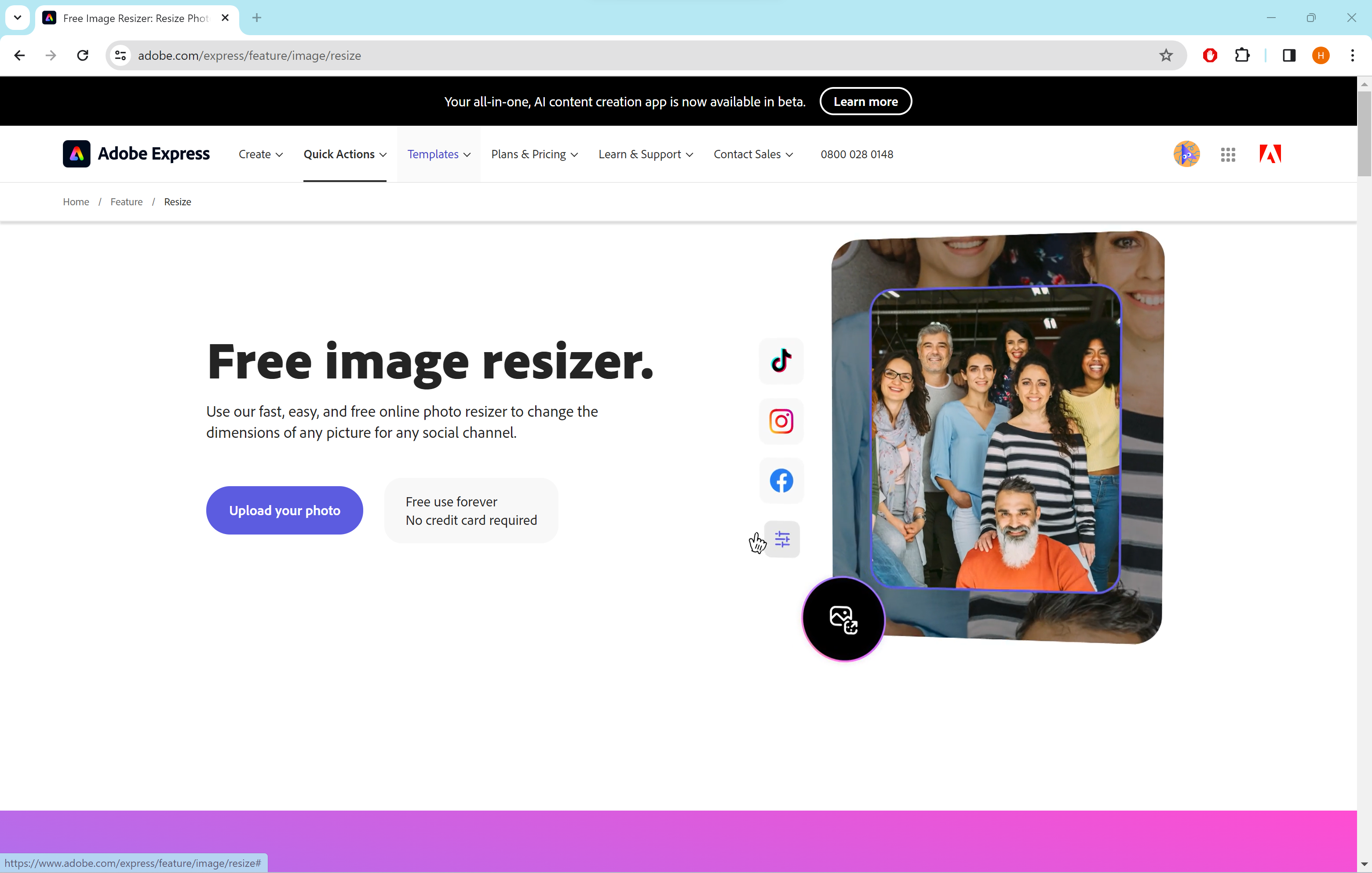Screen dimensions: 1372x873
Task: Select the Instagram icon
Action: click(781, 422)
